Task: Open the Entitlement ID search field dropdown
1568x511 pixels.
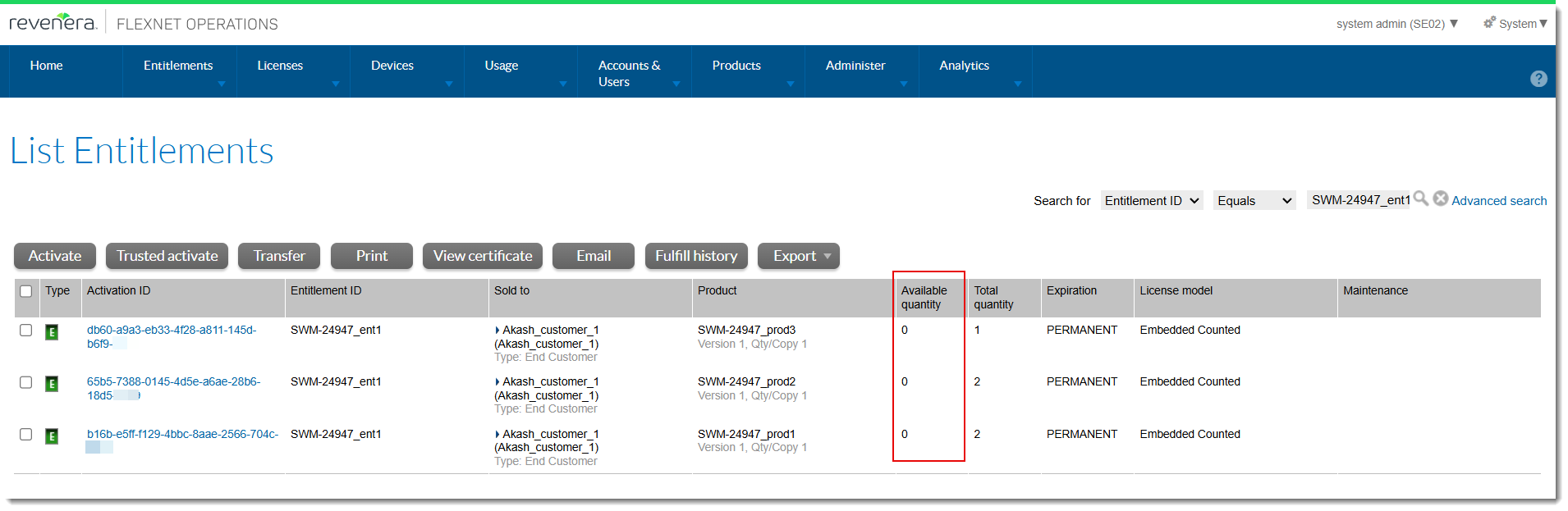Action: click(1151, 201)
